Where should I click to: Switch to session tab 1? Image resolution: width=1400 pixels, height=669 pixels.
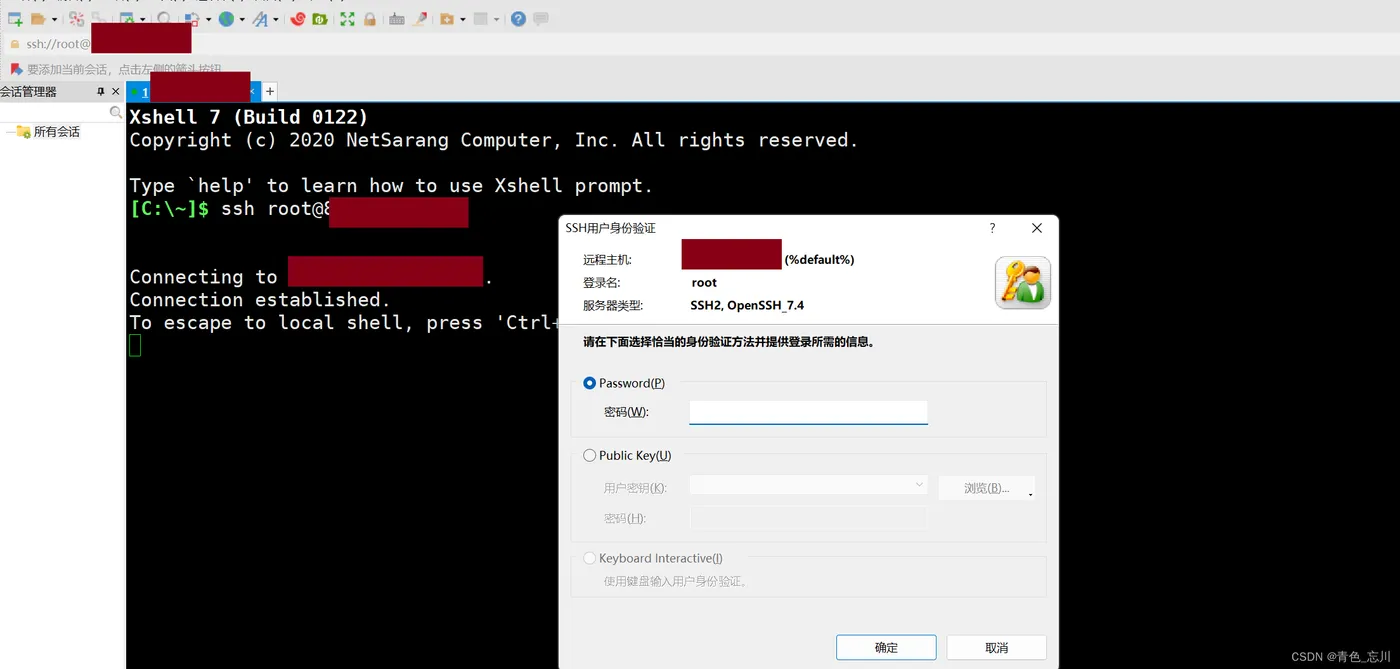click(x=193, y=92)
